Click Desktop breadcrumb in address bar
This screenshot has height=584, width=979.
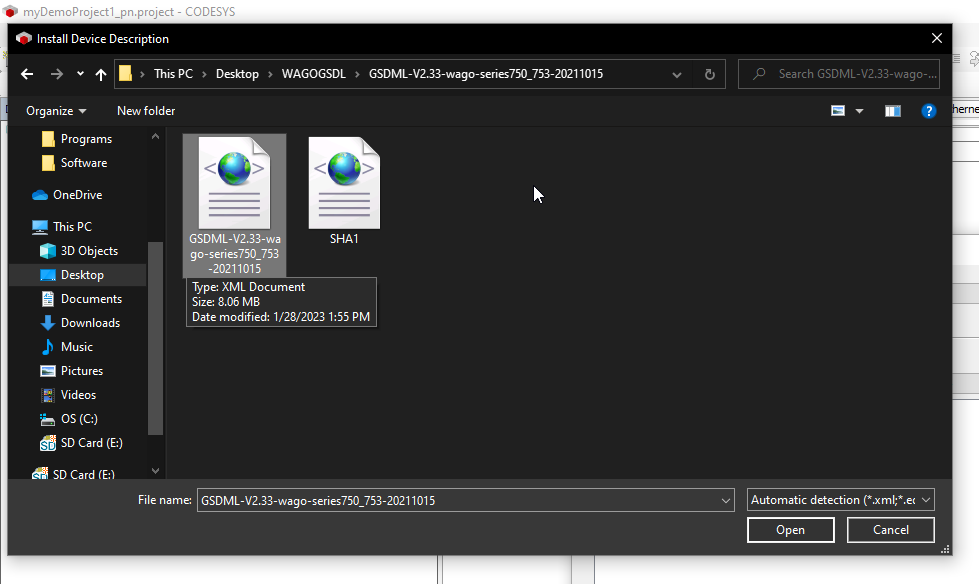click(x=237, y=74)
